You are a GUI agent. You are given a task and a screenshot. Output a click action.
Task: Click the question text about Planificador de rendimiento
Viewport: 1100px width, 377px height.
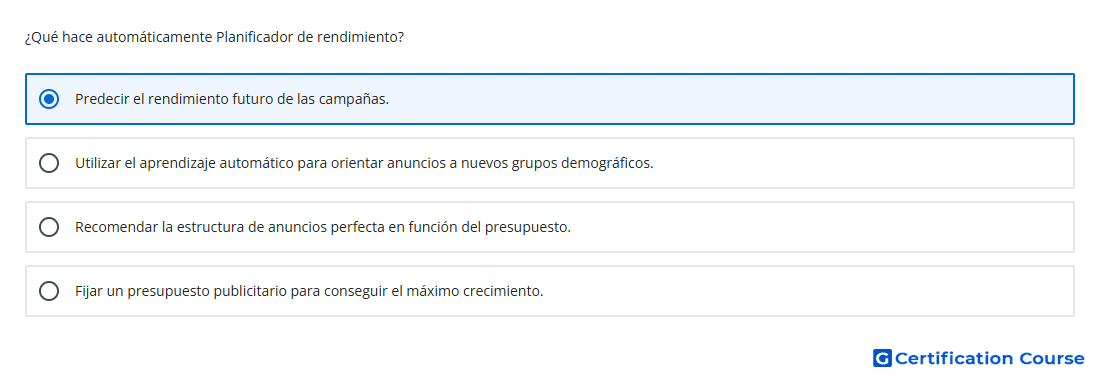(214, 37)
